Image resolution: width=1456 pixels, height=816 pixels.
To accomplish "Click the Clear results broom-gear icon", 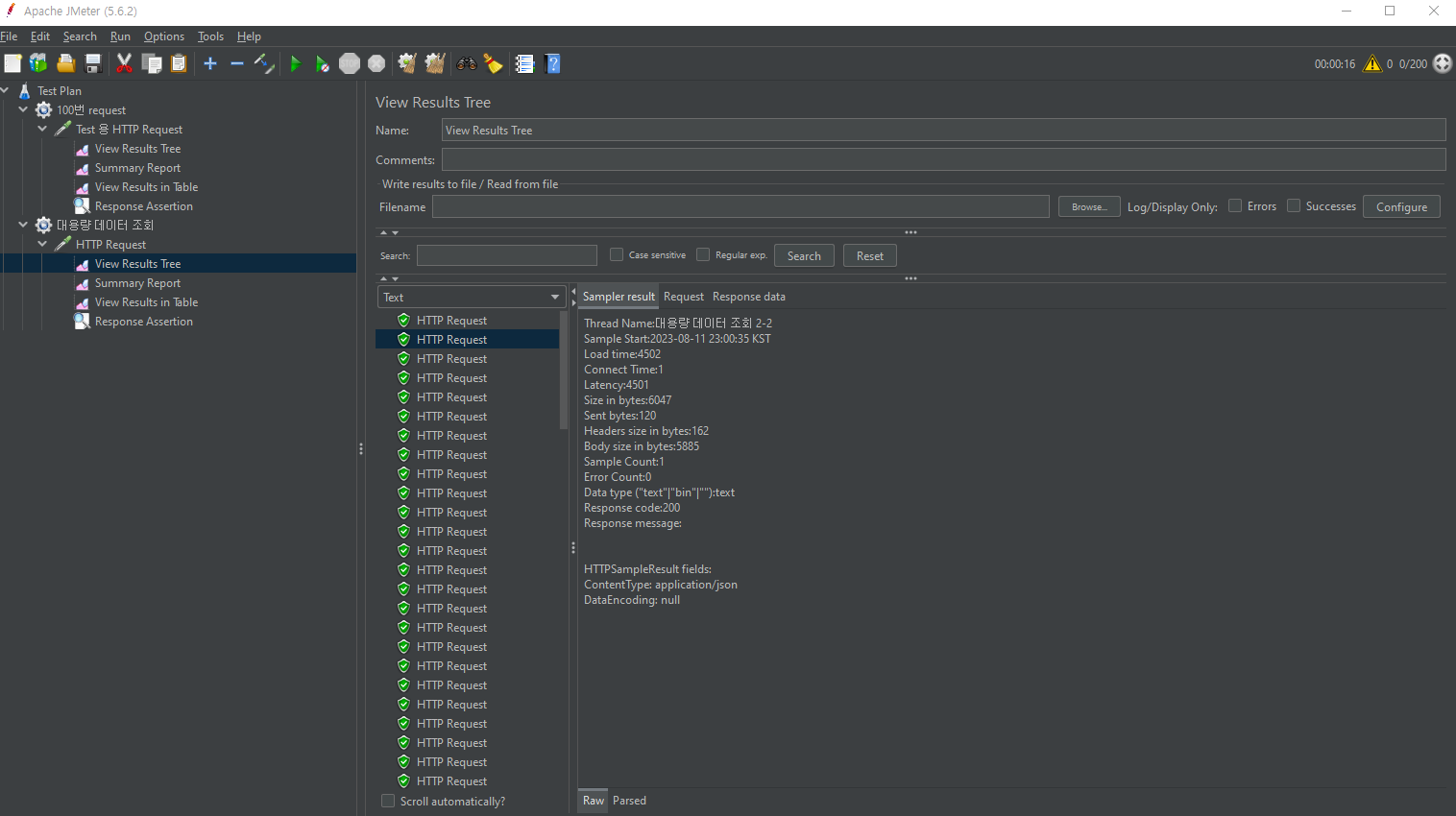I will [407, 63].
